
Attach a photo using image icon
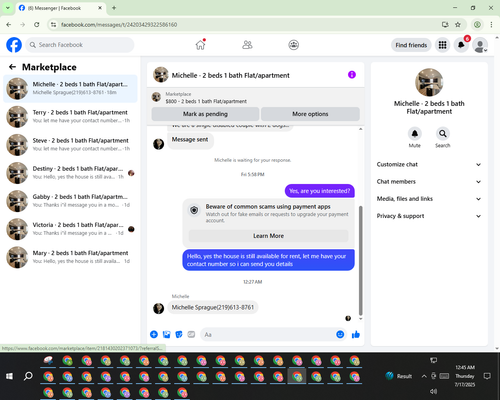(x=166, y=334)
